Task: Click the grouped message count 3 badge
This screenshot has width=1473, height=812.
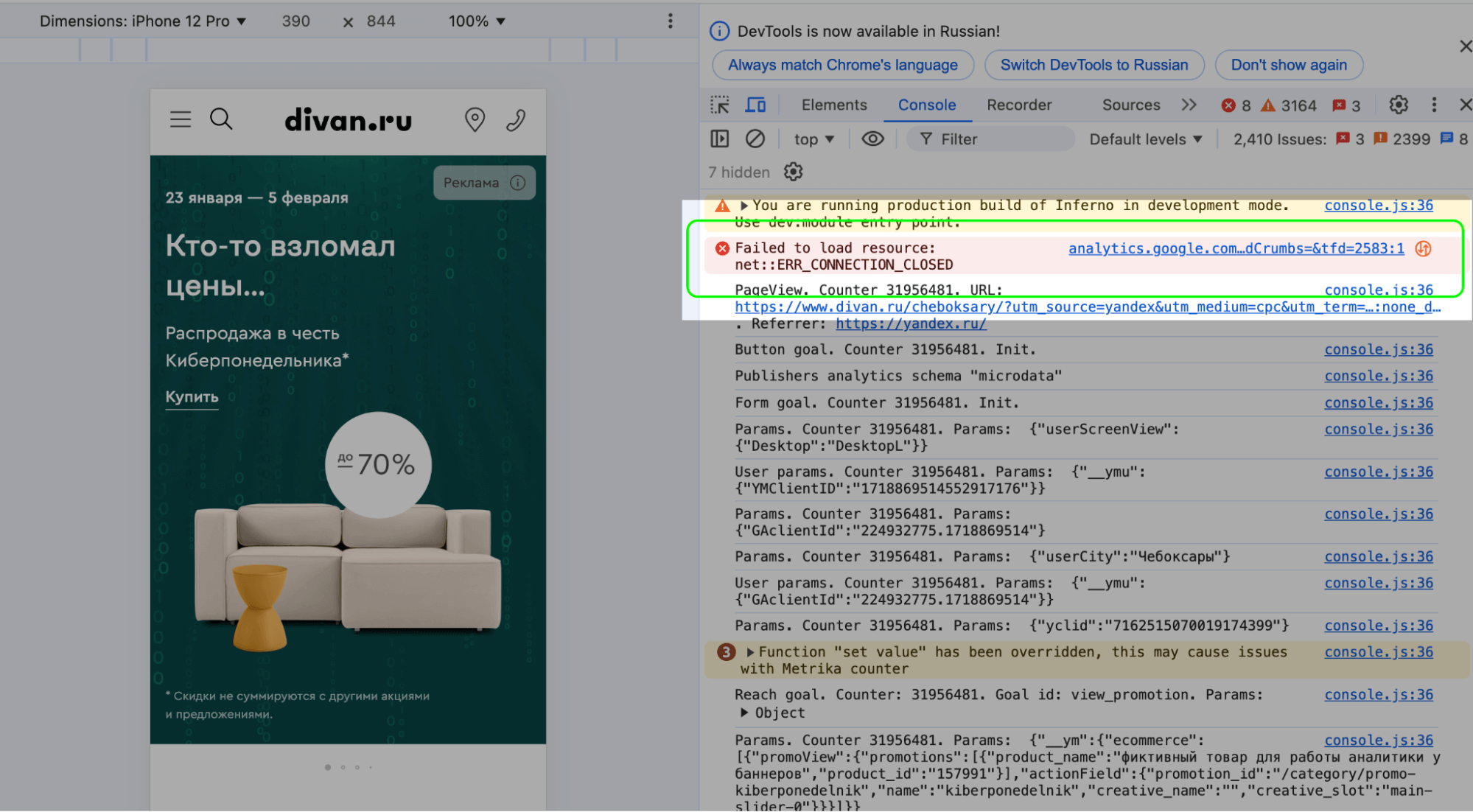Action: 726,652
